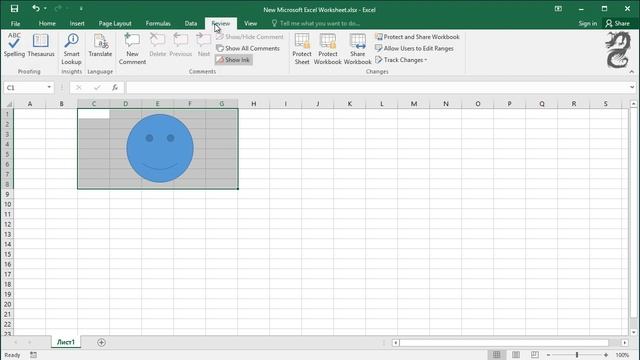This screenshot has height=360, width=640.
Task: Open the Translate tool
Action: point(100,45)
